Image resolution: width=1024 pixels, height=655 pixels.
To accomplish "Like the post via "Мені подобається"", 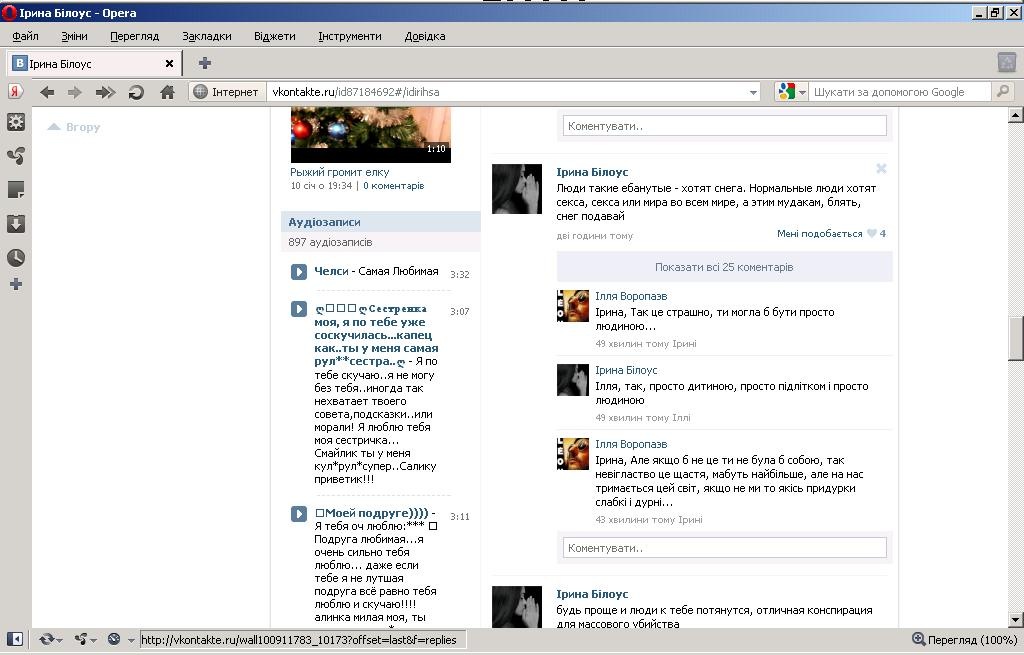I will pos(819,234).
